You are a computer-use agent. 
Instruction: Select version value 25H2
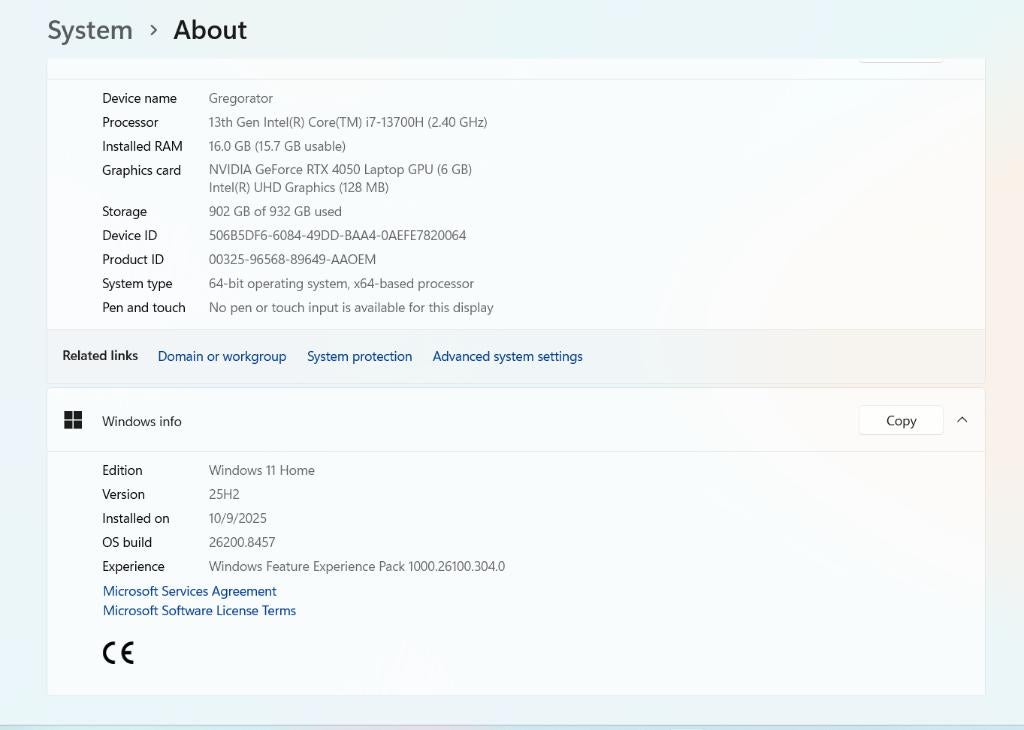(224, 494)
